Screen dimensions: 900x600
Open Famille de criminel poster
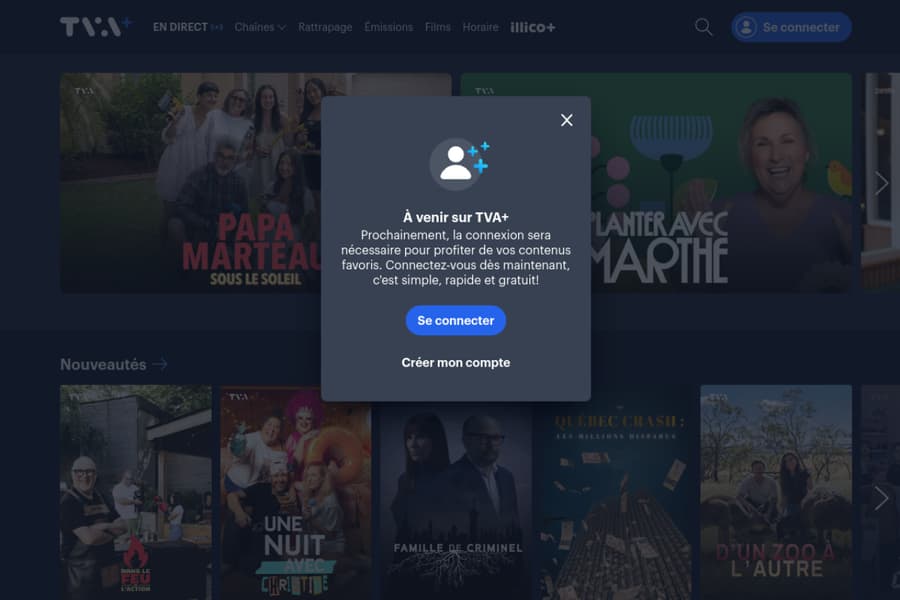click(456, 500)
